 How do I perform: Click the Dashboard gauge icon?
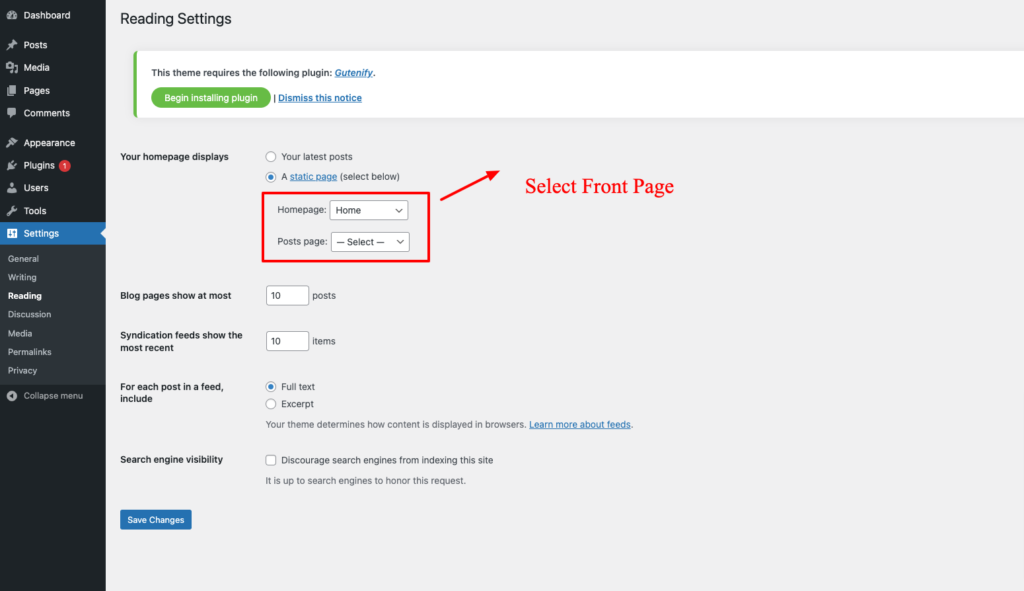[x=12, y=15]
